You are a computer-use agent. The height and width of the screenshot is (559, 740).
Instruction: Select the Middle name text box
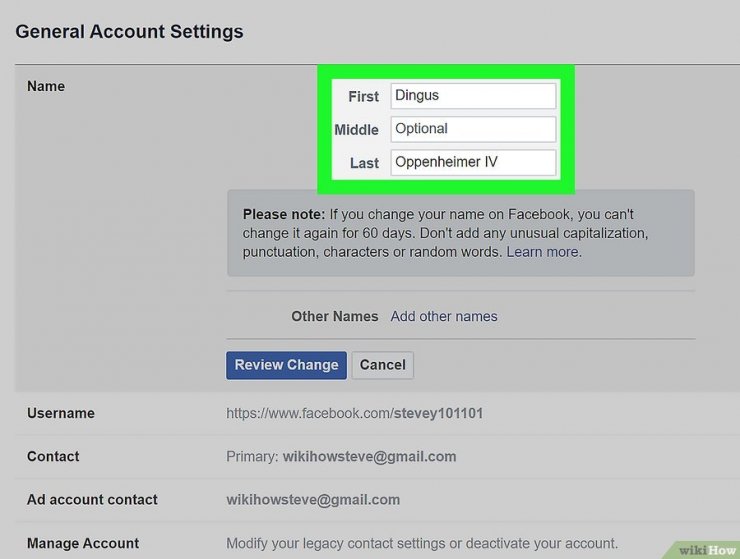472,129
